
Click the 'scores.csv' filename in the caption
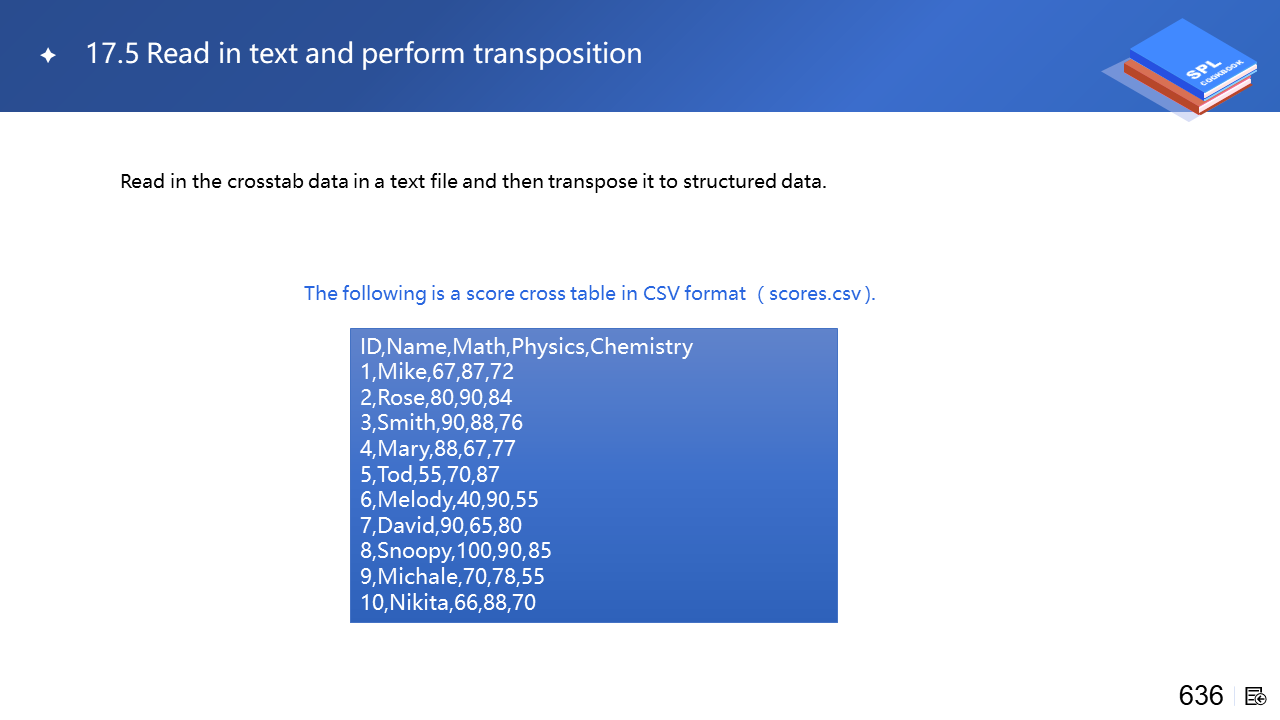815,293
